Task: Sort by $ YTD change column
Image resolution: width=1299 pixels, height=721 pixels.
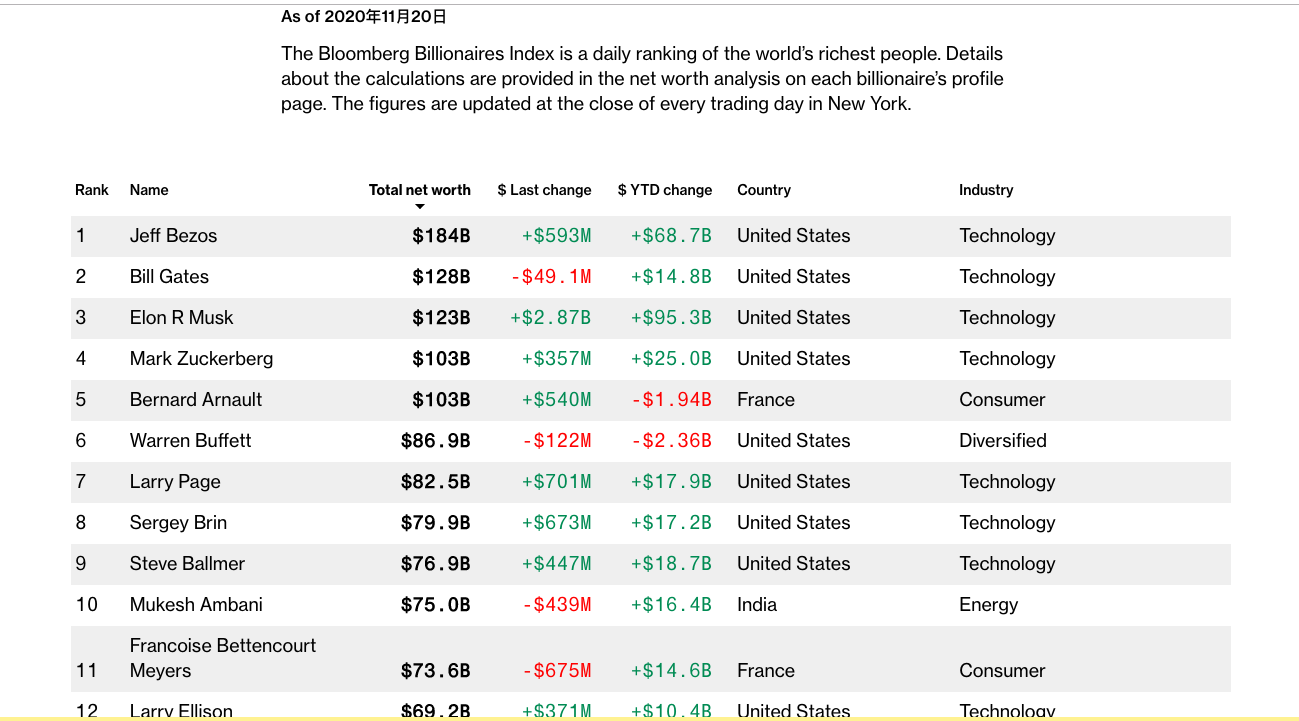Action: pos(665,190)
